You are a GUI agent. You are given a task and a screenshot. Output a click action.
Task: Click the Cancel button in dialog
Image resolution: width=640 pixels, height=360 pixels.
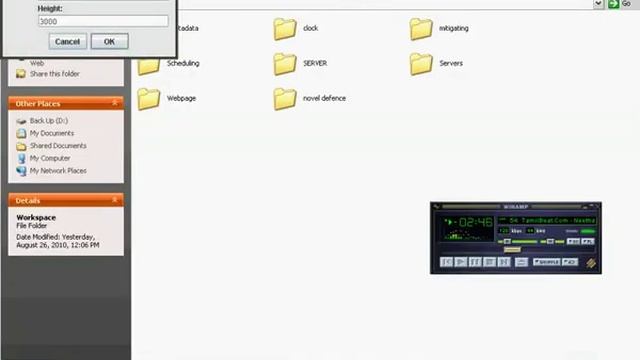[x=68, y=42]
